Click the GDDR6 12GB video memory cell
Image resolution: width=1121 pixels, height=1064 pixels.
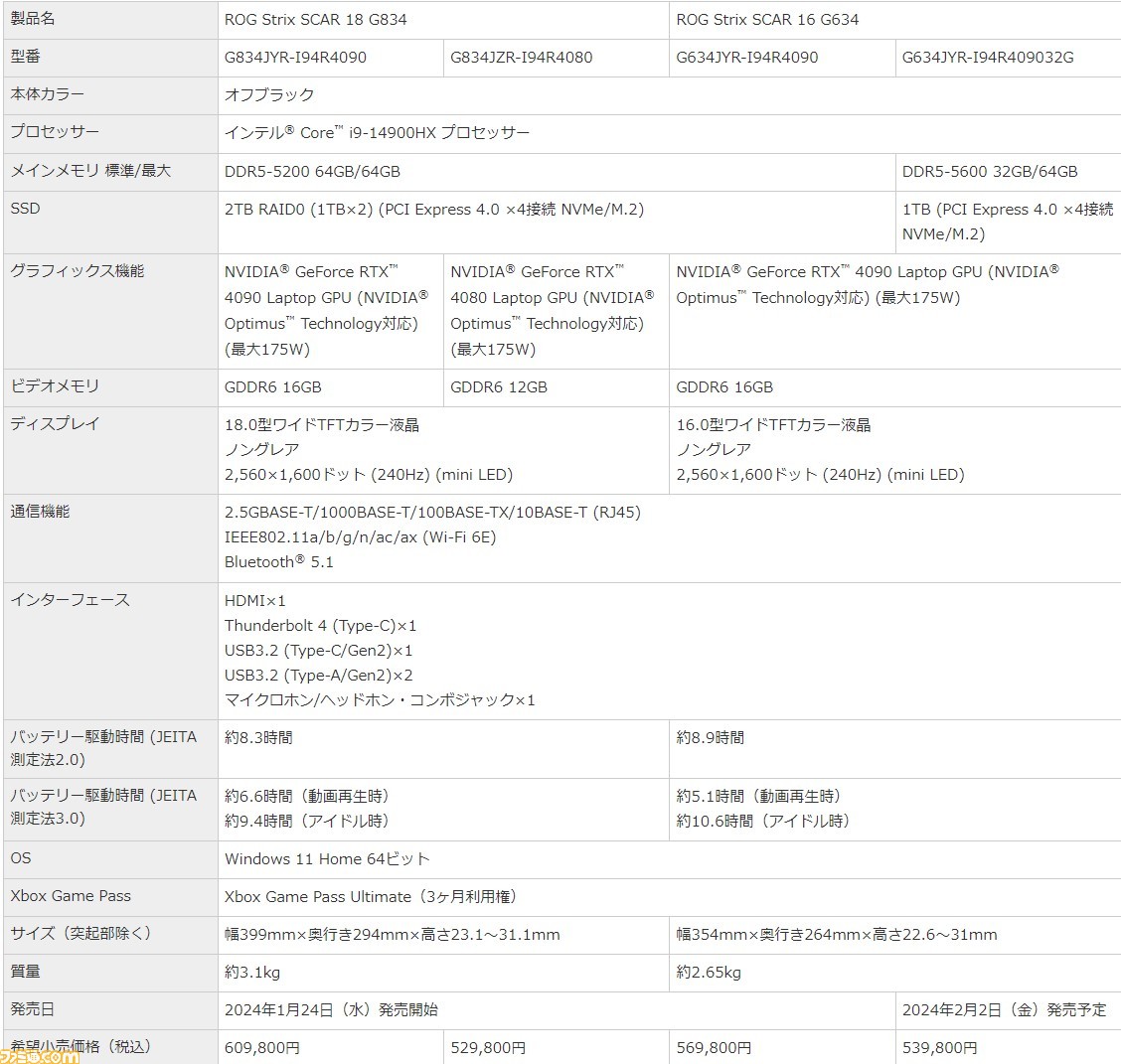coord(557,387)
